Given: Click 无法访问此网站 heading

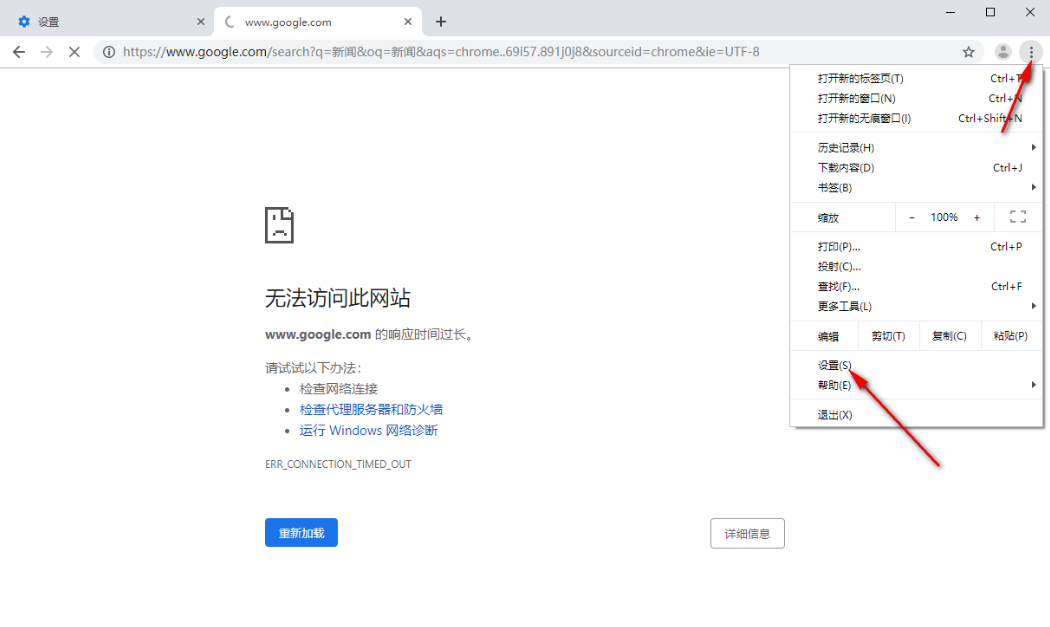Looking at the screenshot, I should 338,298.
